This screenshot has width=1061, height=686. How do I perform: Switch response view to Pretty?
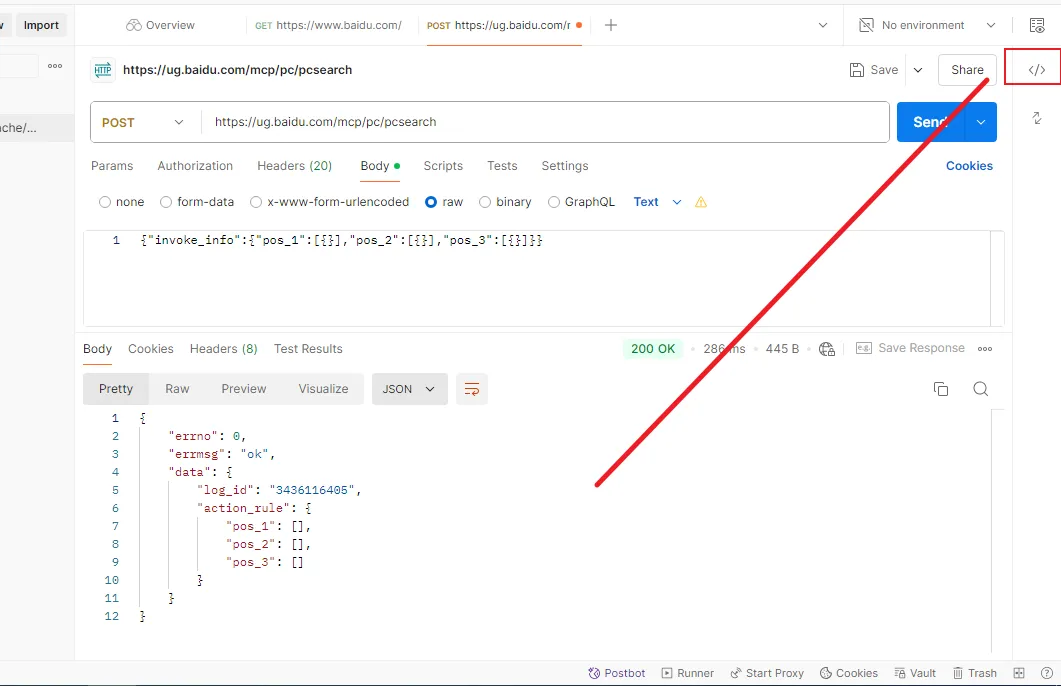pyautogui.click(x=116, y=389)
